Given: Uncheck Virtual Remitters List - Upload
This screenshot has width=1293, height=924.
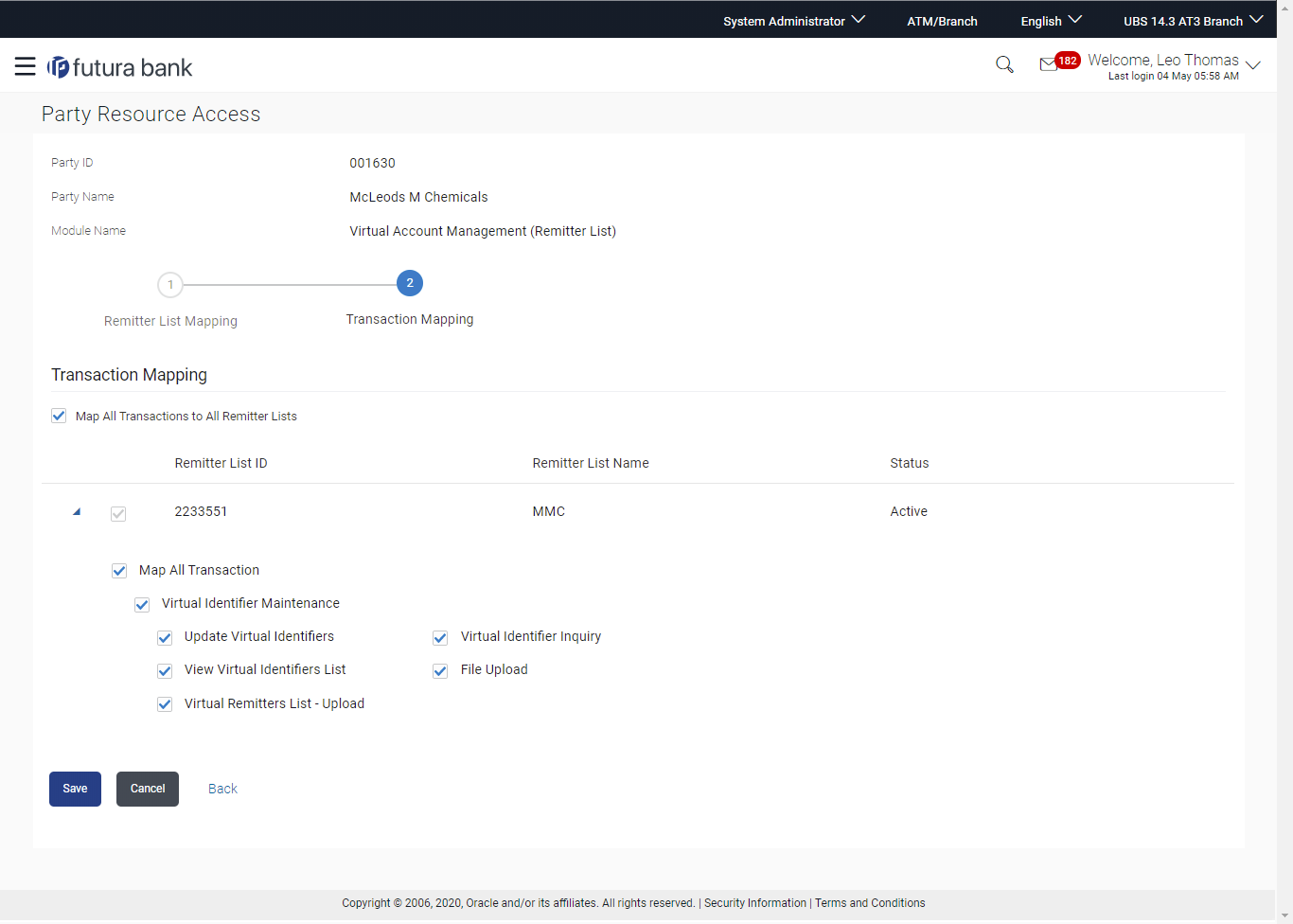Looking at the screenshot, I should pyautogui.click(x=165, y=704).
